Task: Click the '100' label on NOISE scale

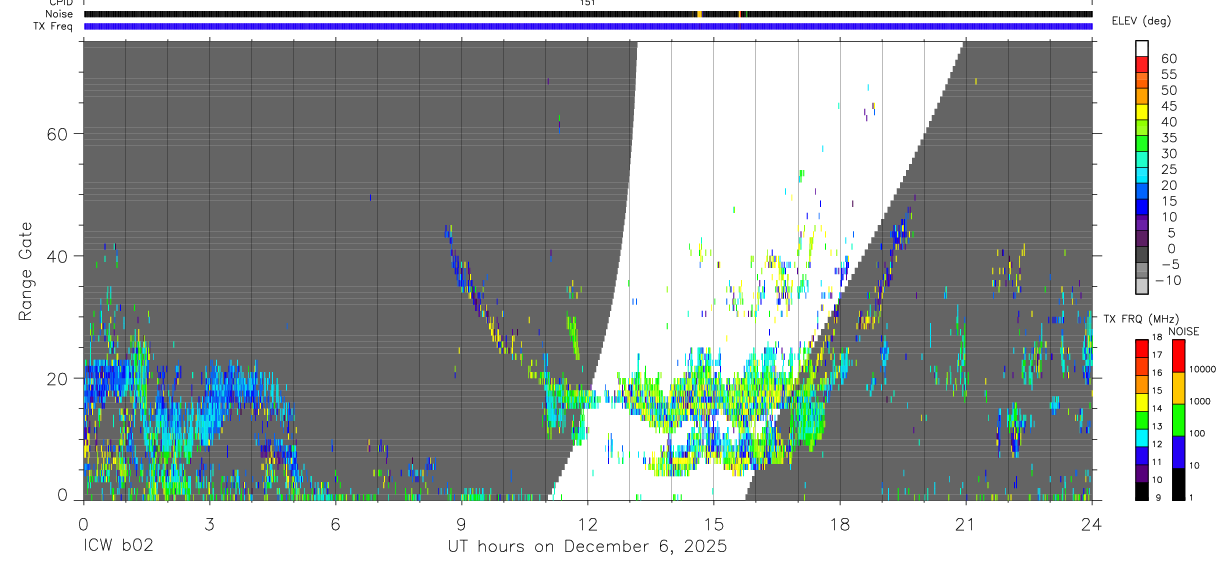Action: pyautogui.click(x=1198, y=433)
